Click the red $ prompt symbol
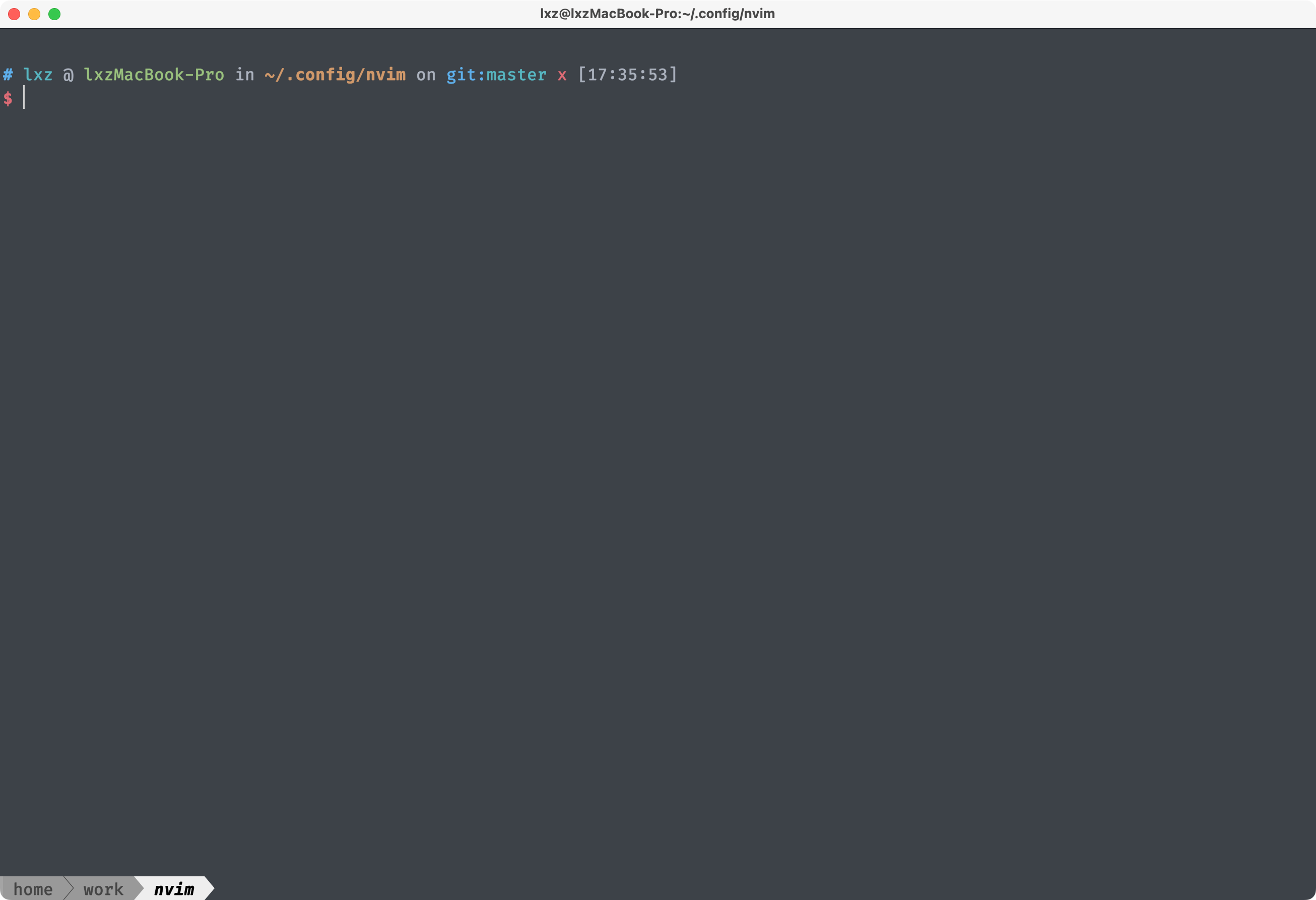 8,99
